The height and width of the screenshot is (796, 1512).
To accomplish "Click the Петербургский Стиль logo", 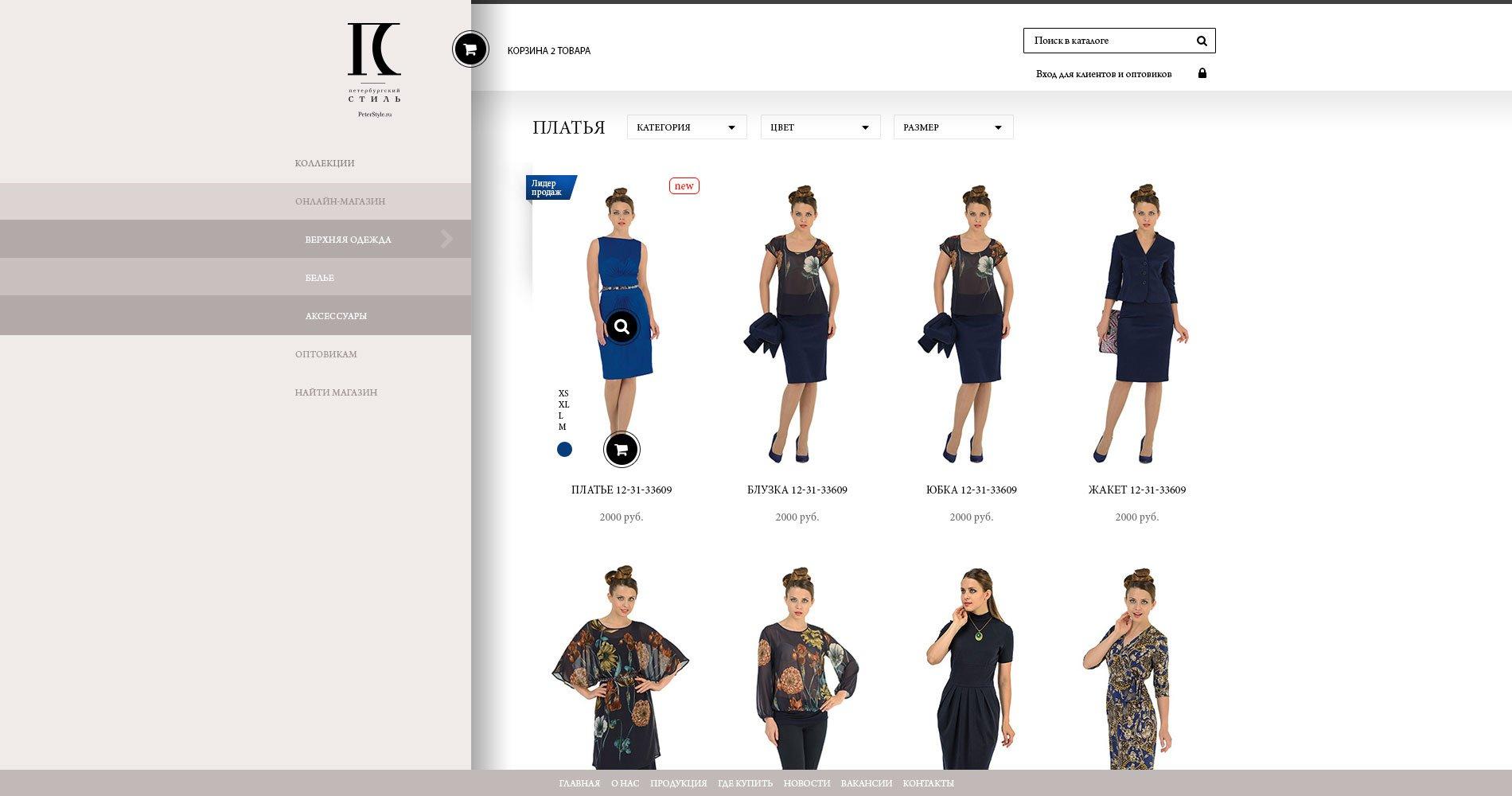I will [374, 70].
